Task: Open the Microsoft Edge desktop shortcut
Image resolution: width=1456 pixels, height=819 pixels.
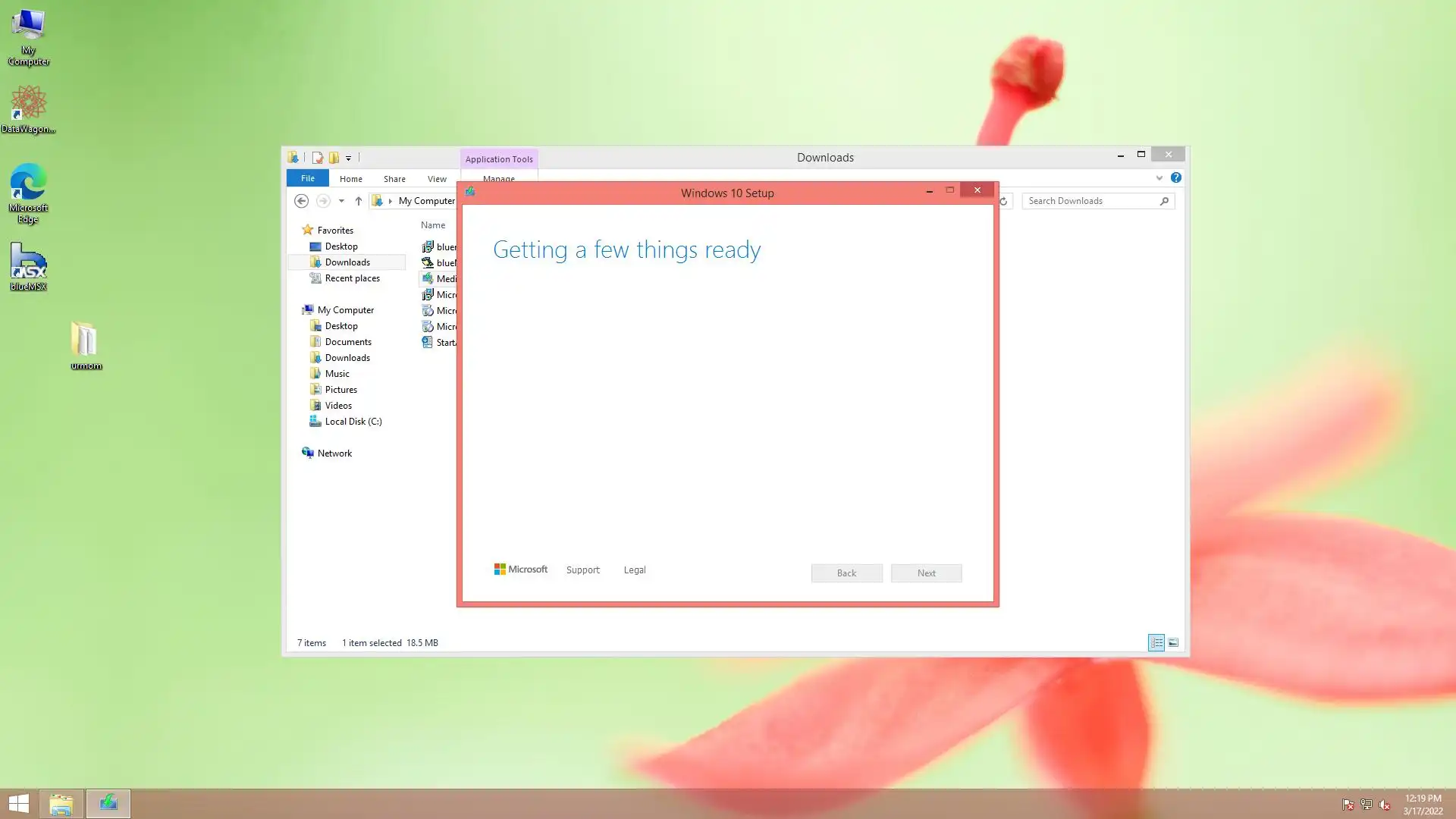Action: tap(28, 193)
